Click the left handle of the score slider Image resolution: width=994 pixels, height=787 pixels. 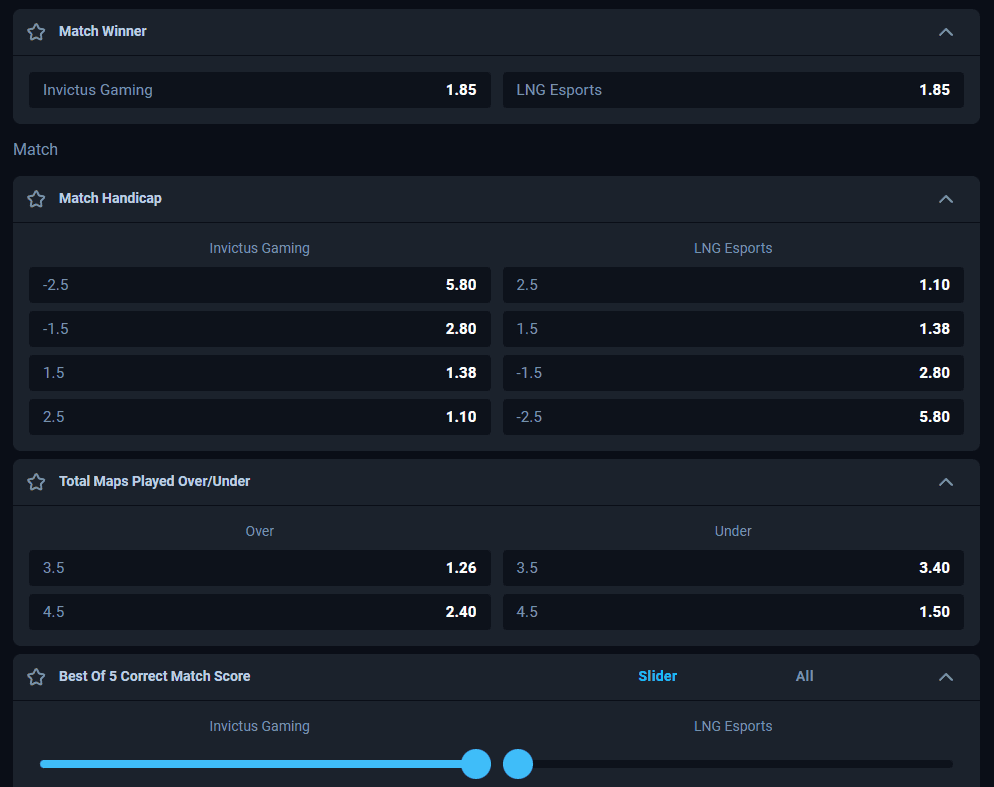(475, 763)
